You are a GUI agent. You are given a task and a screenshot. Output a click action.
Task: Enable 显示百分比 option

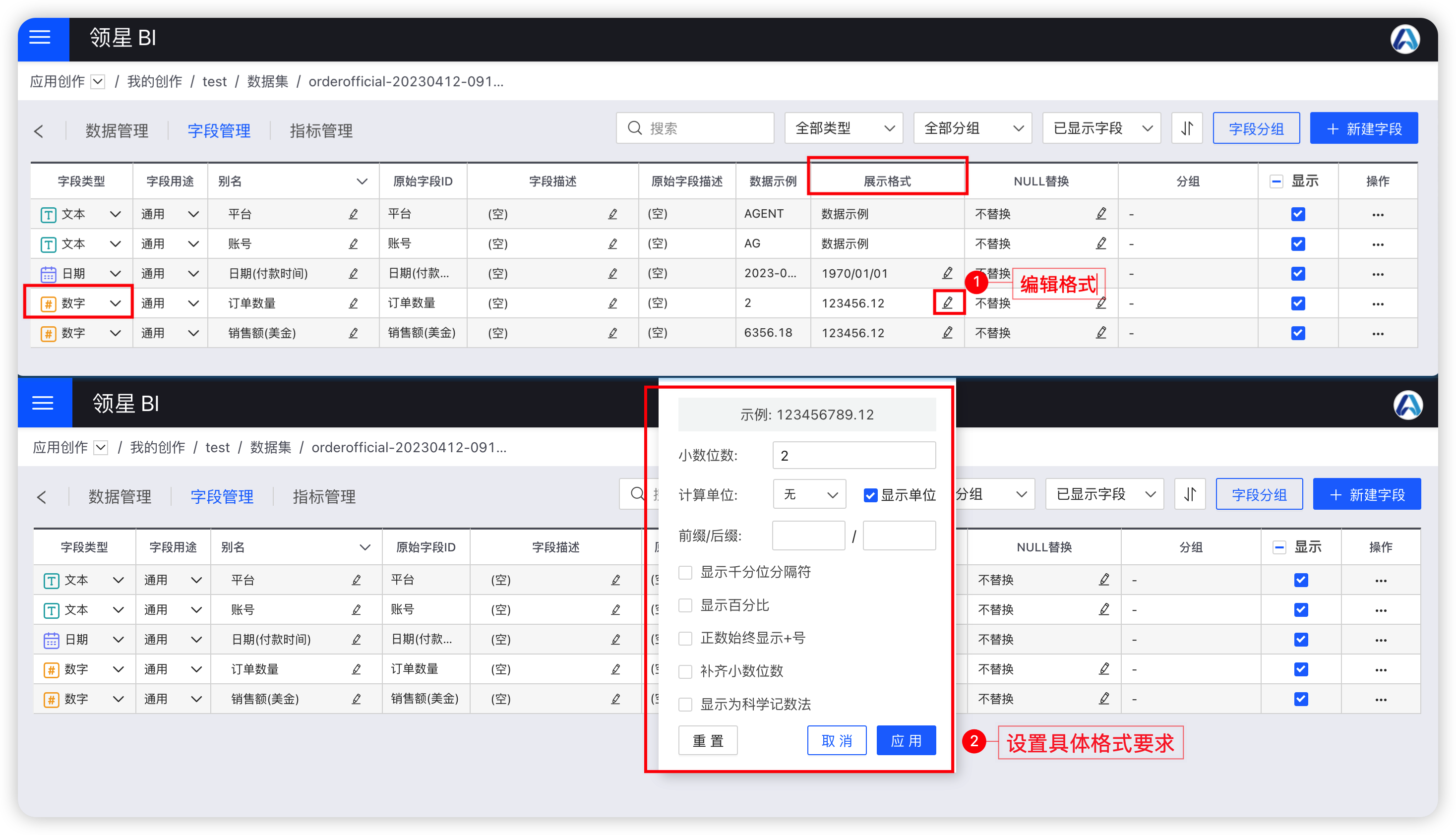tap(685, 605)
